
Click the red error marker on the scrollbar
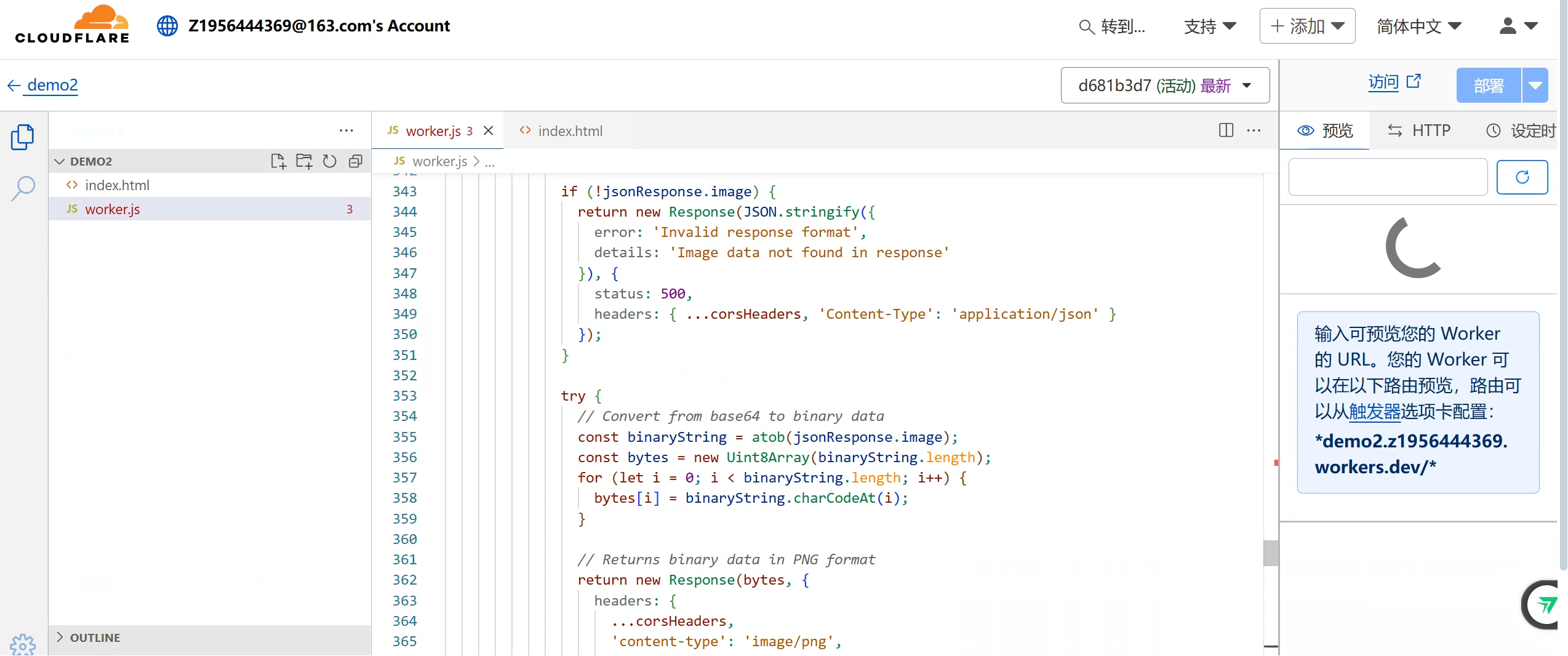click(1276, 462)
